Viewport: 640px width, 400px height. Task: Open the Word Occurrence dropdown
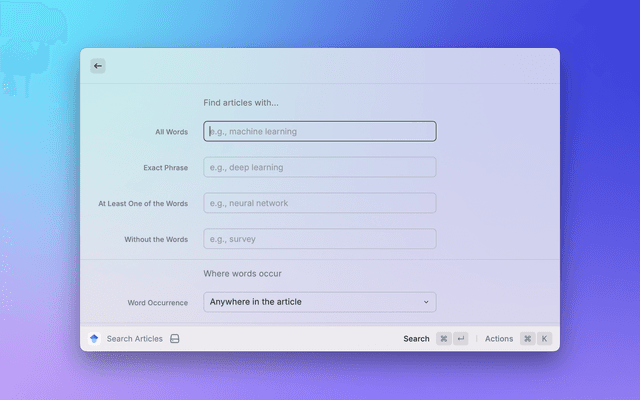pos(320,302)
